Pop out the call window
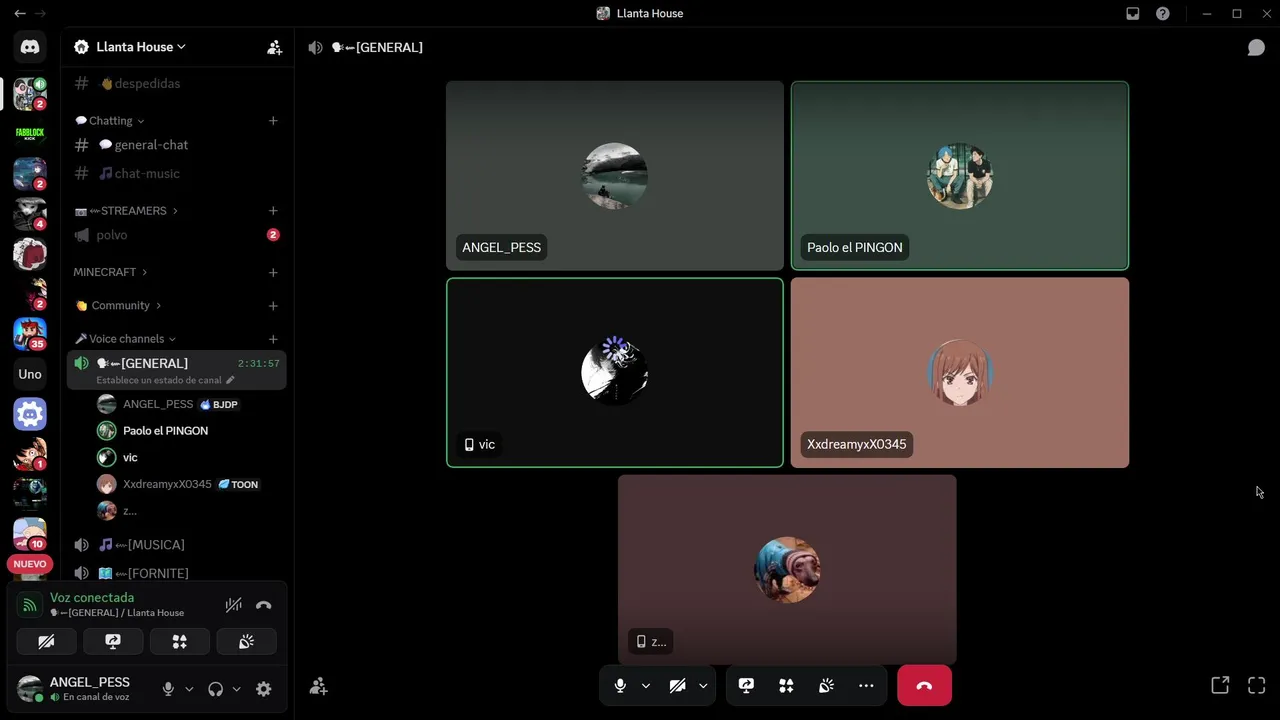 [x=1220, y=685]
